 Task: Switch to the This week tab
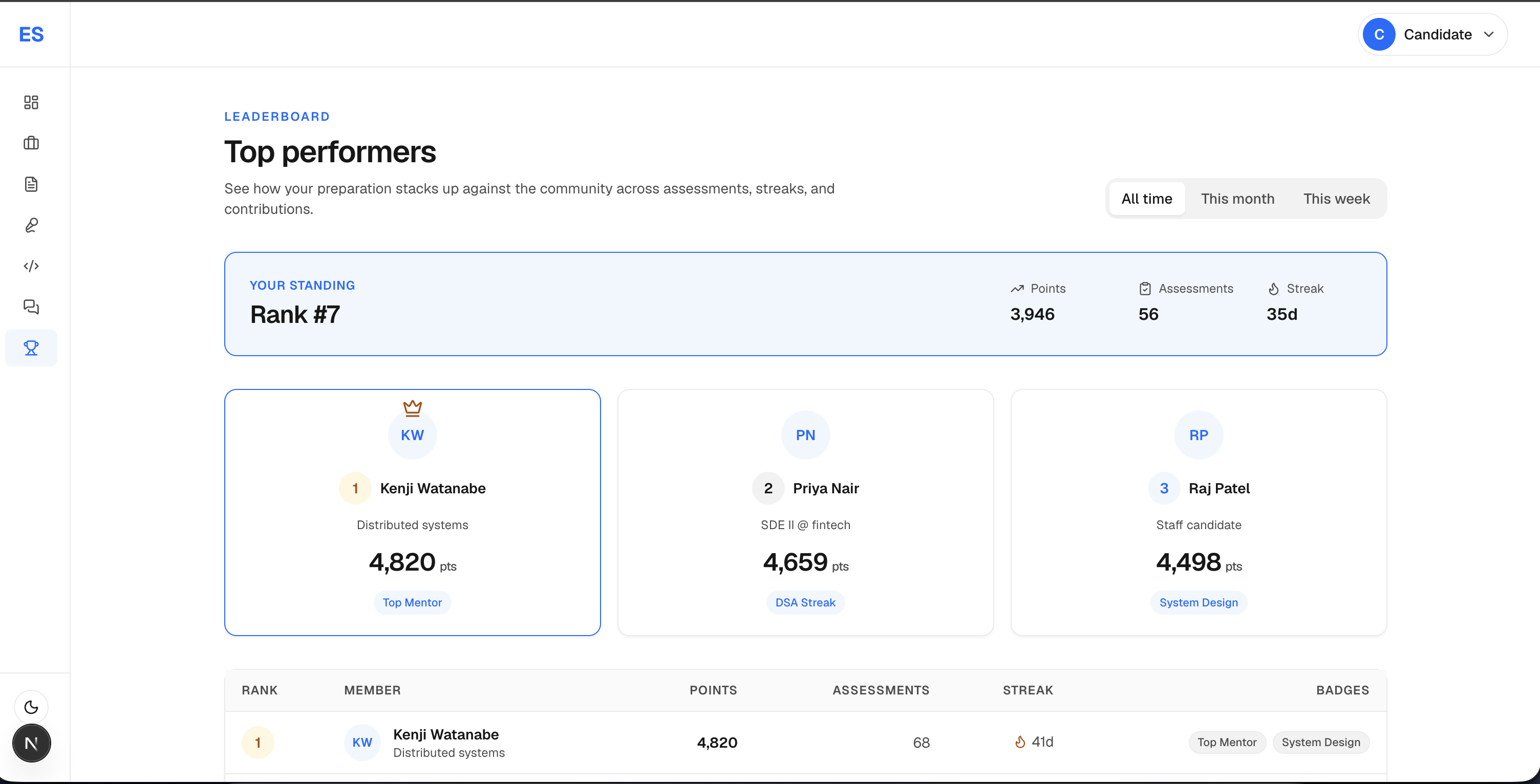[x=1337, y=199]
